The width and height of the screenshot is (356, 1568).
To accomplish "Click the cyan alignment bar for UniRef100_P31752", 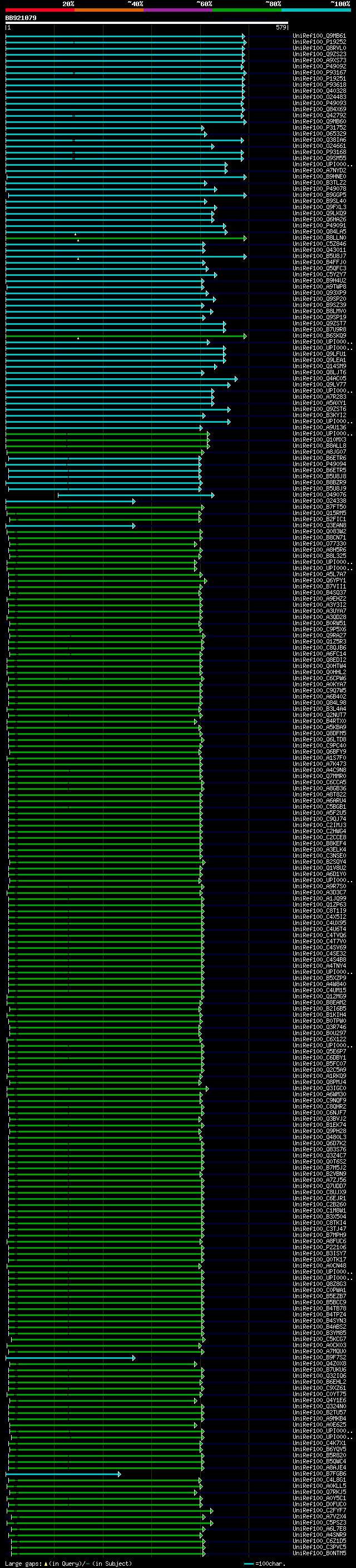I will tap(105, 128).
